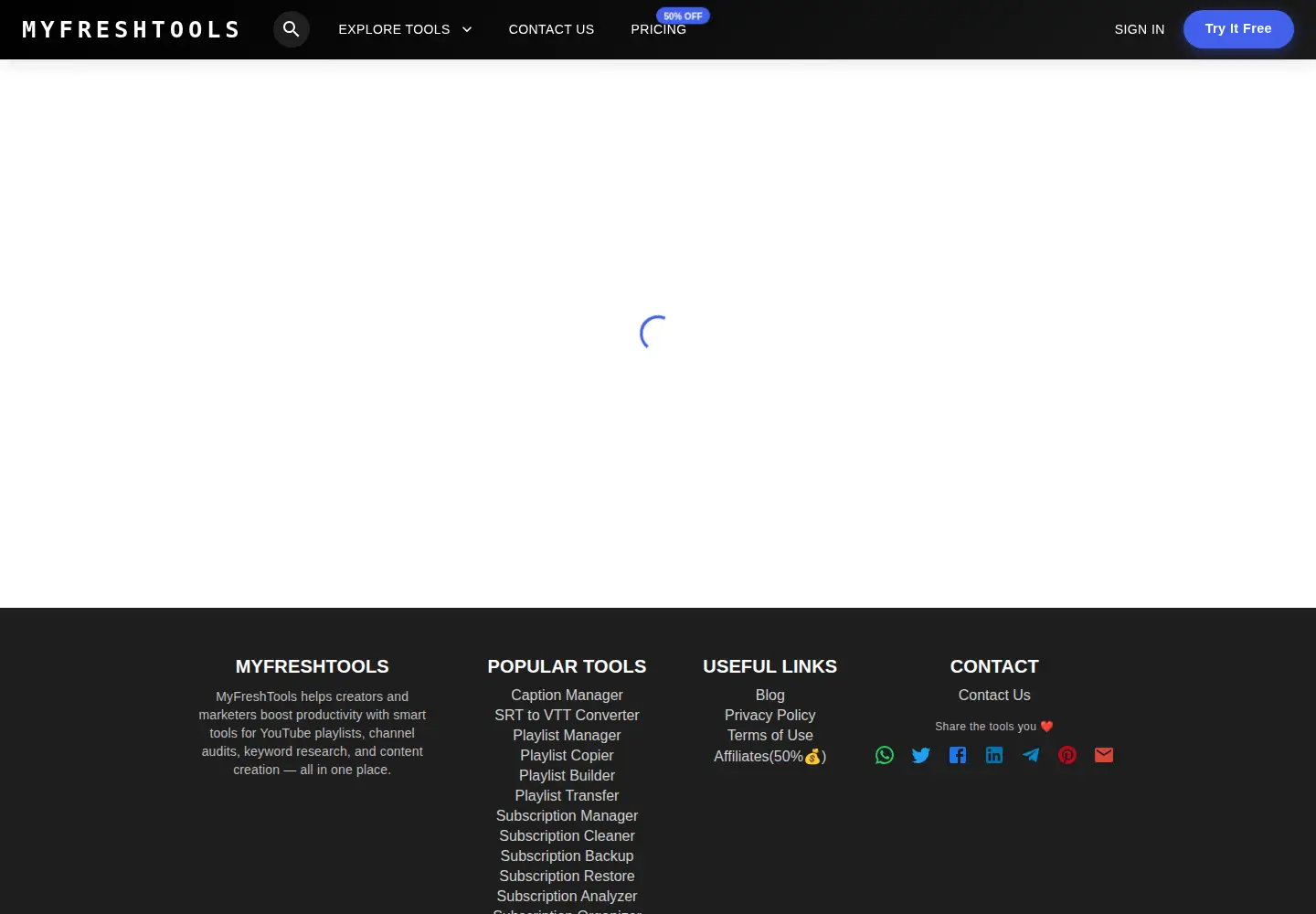This screenshot has height=914, width=1316.
Task: Share on Twitter bird icon
Action: point(921,755)
